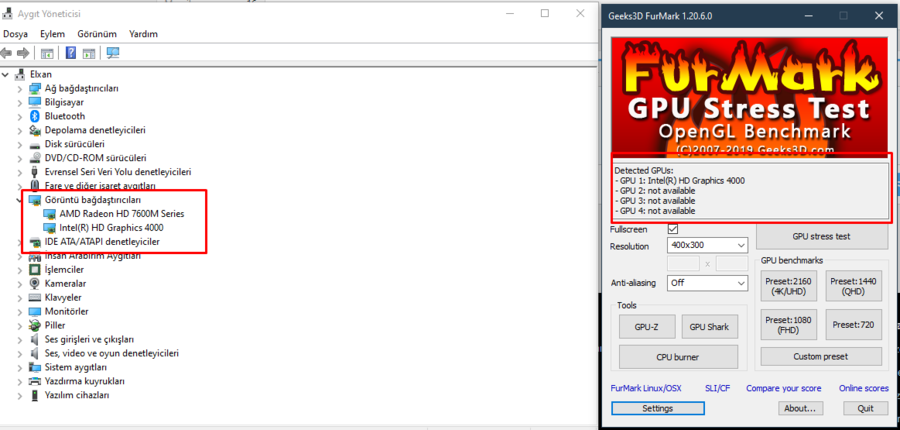Click the 'IDE ATA/ATAPI denetleyiciler' tree label
The width and height of the screenshot is (900, 430).
[102, 242]
